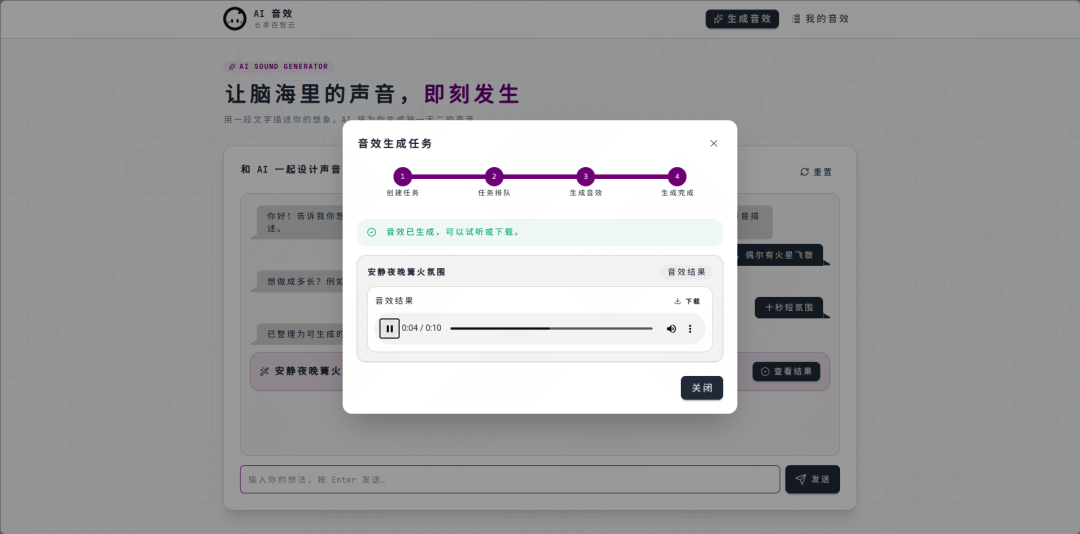Click the 音效生成任务 dialog title
Viewport: 1080px width, 534px height.
395,143
